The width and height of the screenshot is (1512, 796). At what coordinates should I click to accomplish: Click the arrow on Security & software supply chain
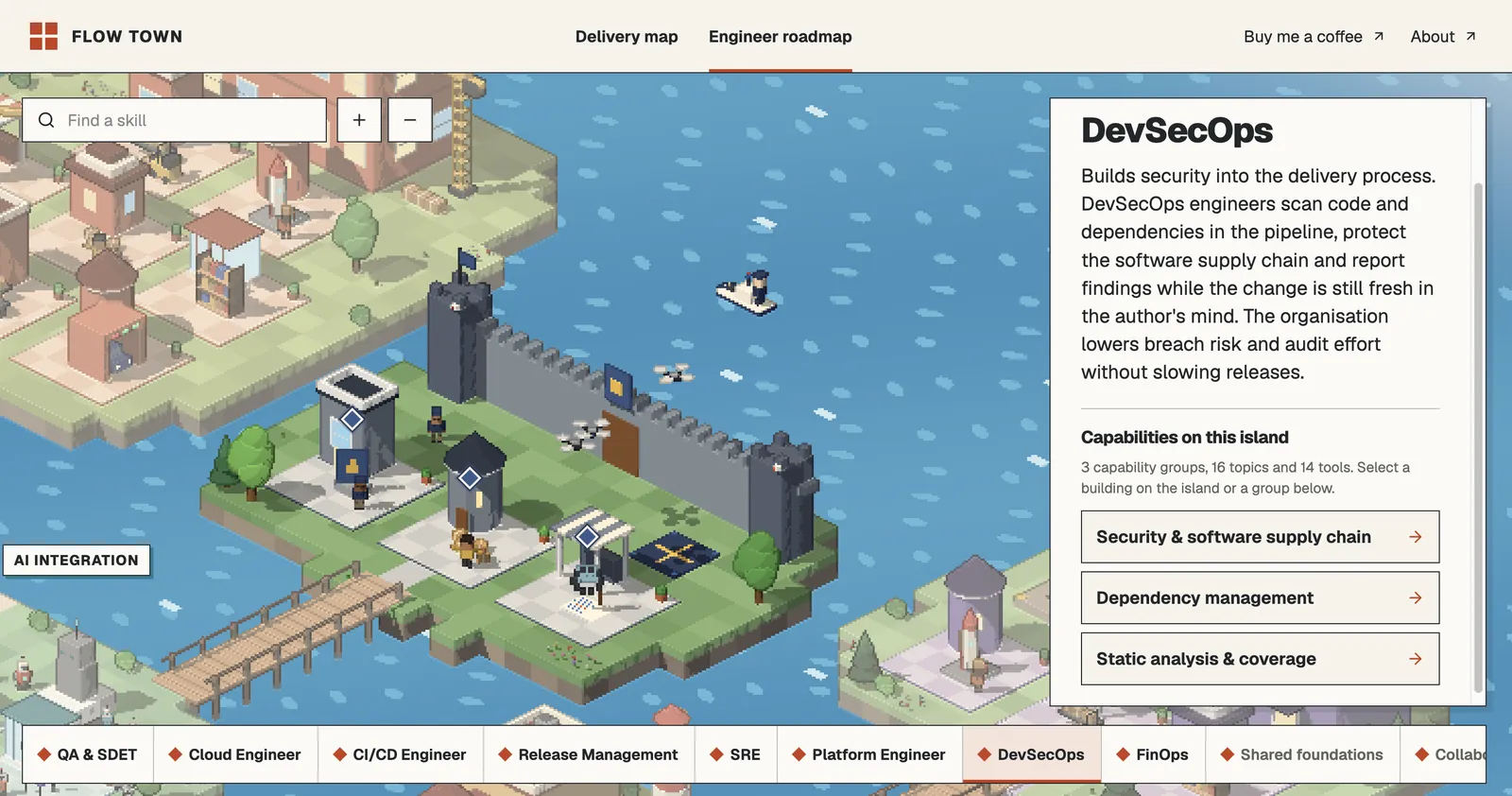coord(1416,537)
